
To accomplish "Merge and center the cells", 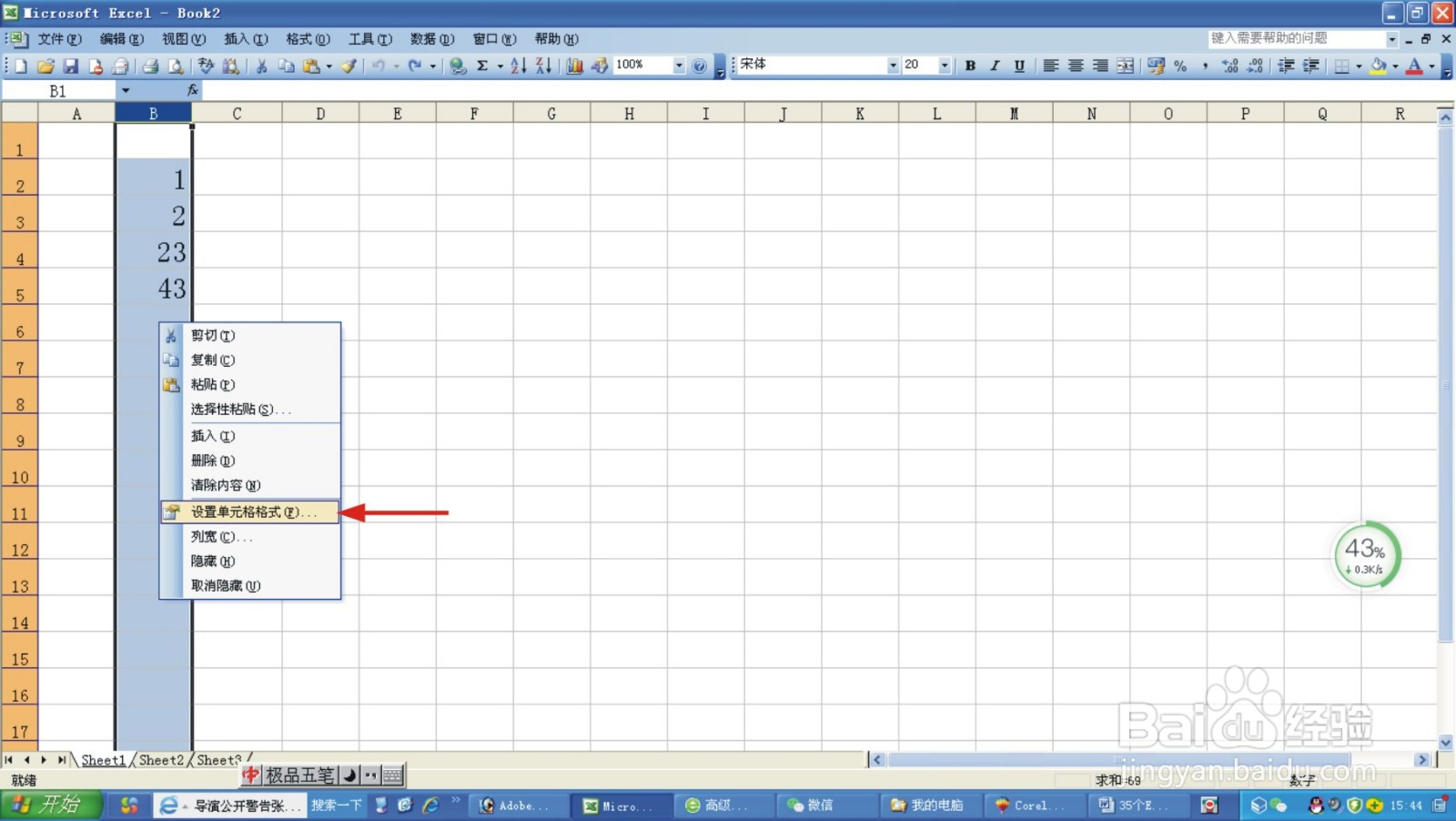I will [x=1126, y=66].
